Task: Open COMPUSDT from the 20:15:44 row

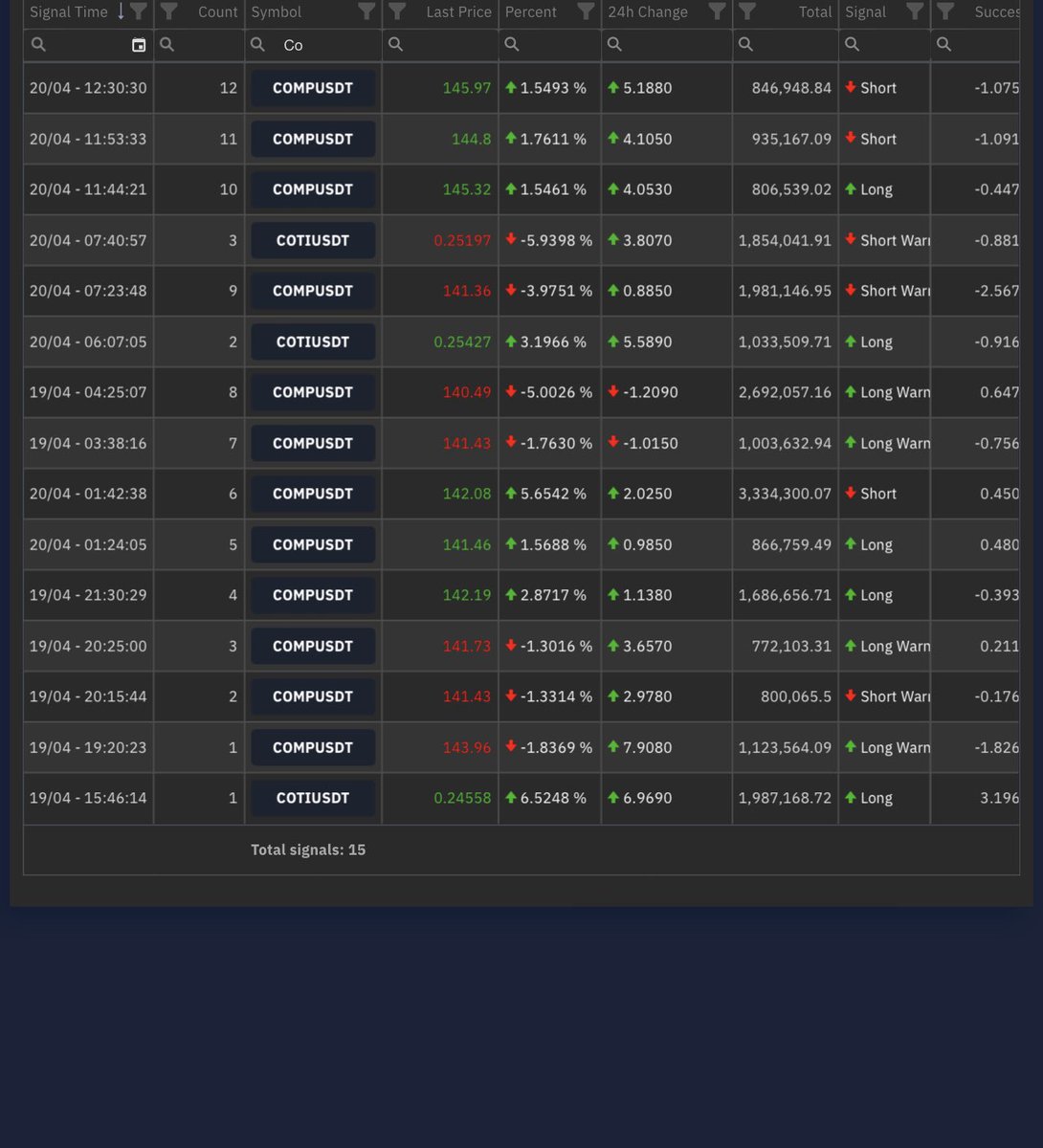Action: 313,696
